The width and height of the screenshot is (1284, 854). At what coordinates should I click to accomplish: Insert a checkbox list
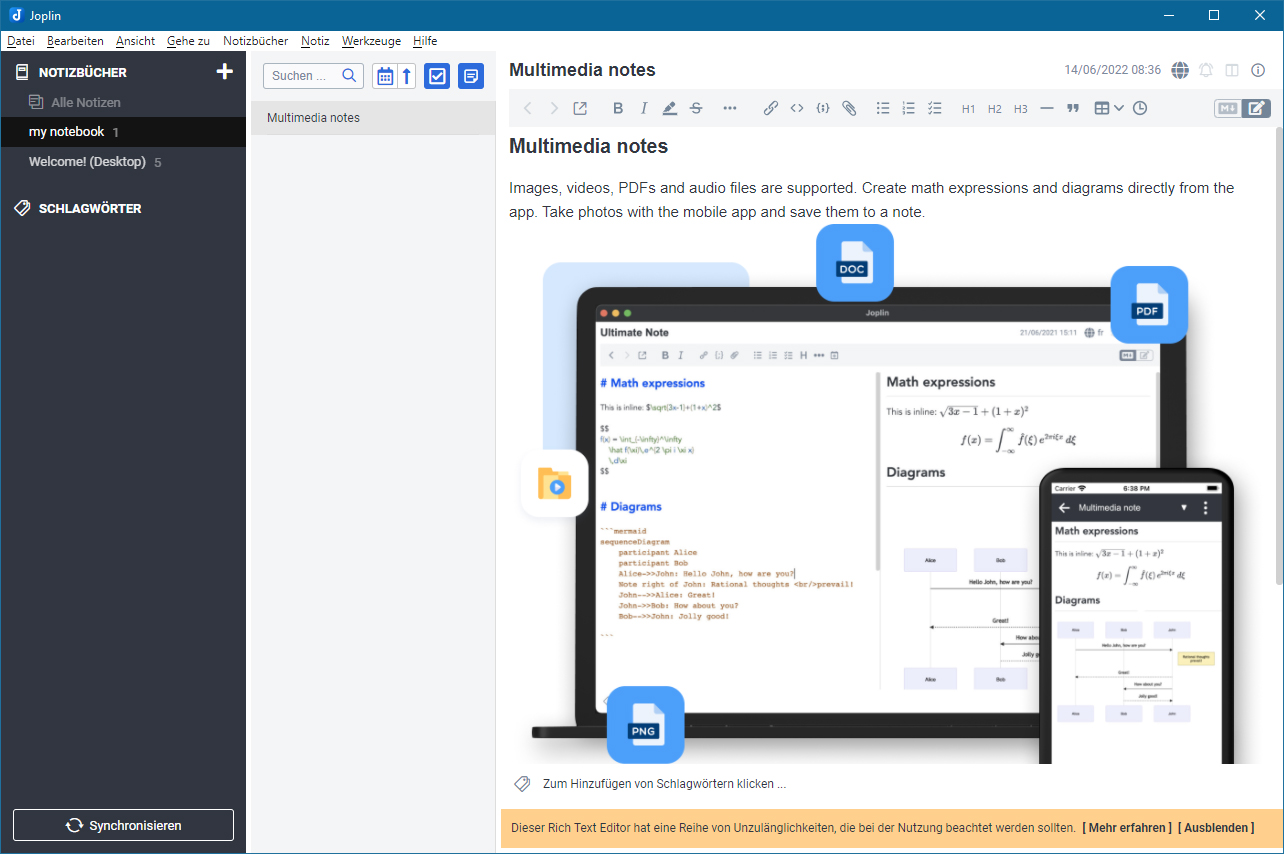(x=935, y=108)
